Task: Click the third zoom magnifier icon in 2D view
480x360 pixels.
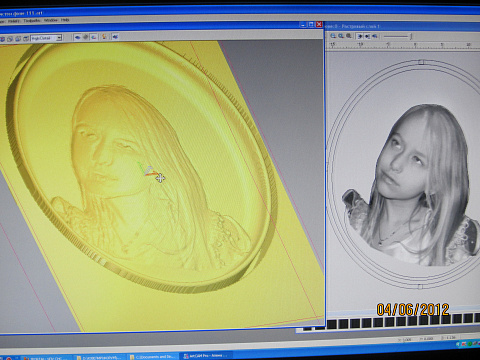Action: pyautogui.click(x=348, y=36)
